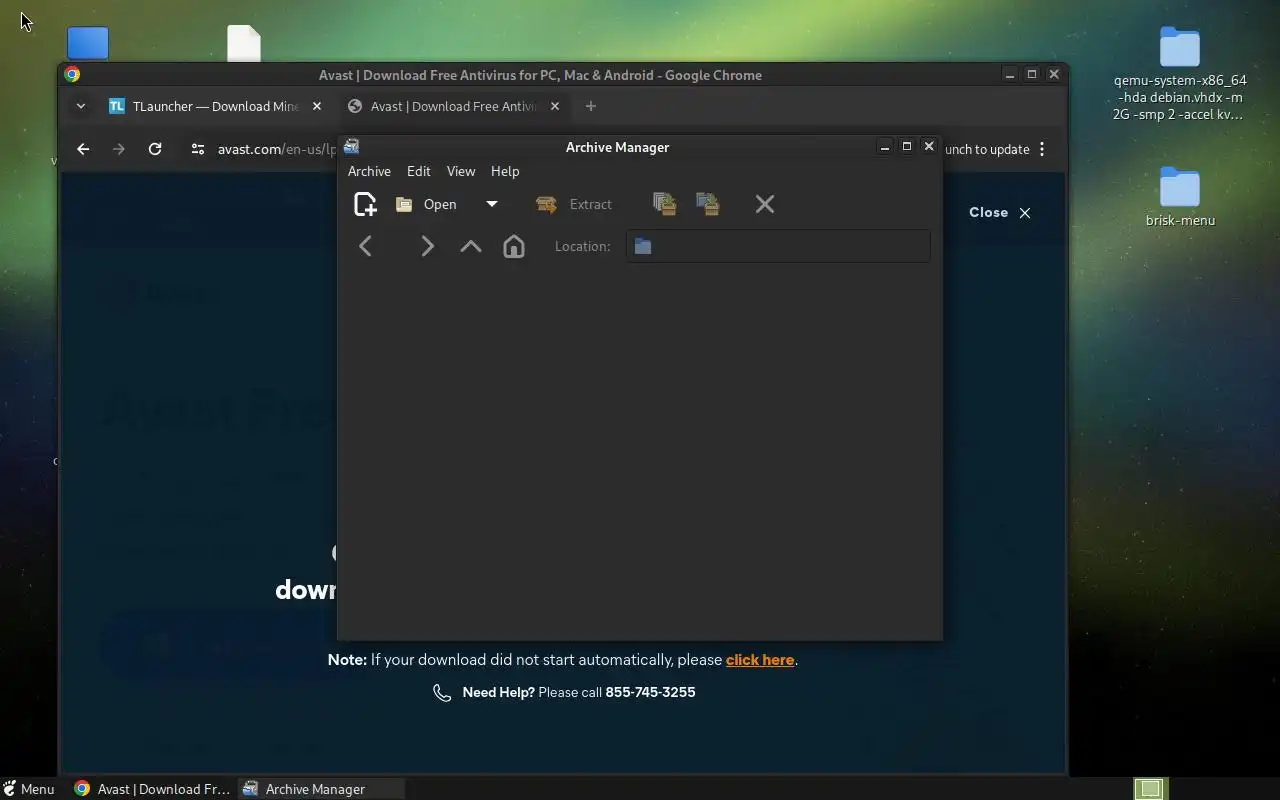The height and width of the screenshot is (800, 1280).
Task: Go to home location with the house icon
Action: [513, 246]
